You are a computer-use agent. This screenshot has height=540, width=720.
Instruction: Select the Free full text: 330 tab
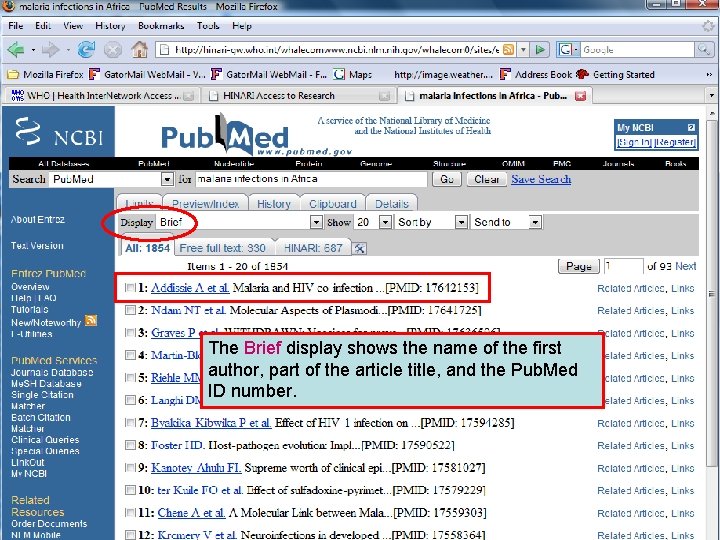coord(223,248)
